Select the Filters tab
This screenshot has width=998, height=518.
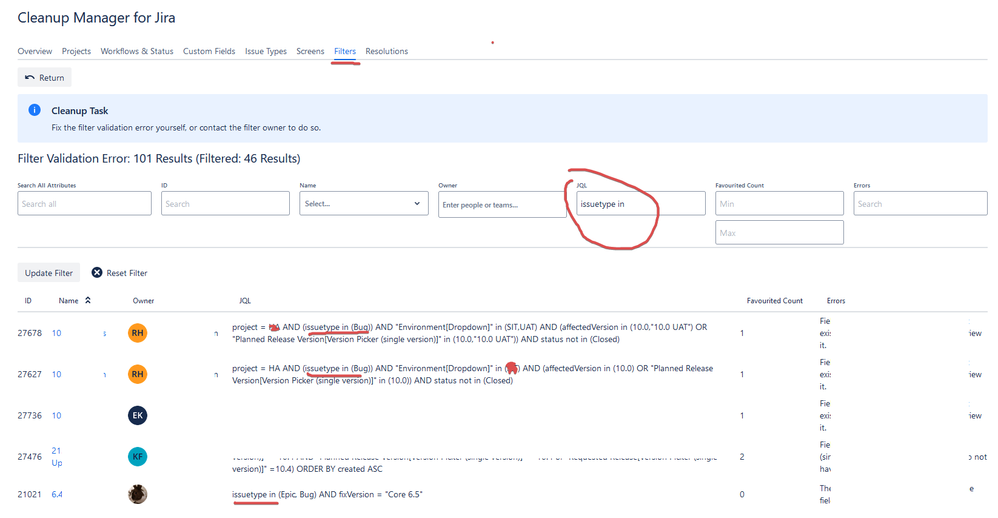pos(345,51)
